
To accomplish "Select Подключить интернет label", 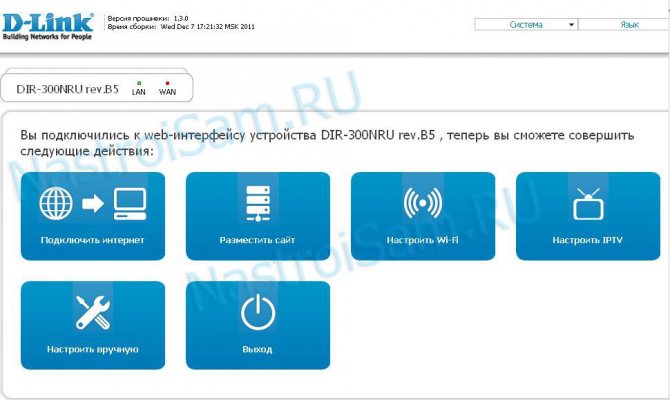I will (92, 240).
